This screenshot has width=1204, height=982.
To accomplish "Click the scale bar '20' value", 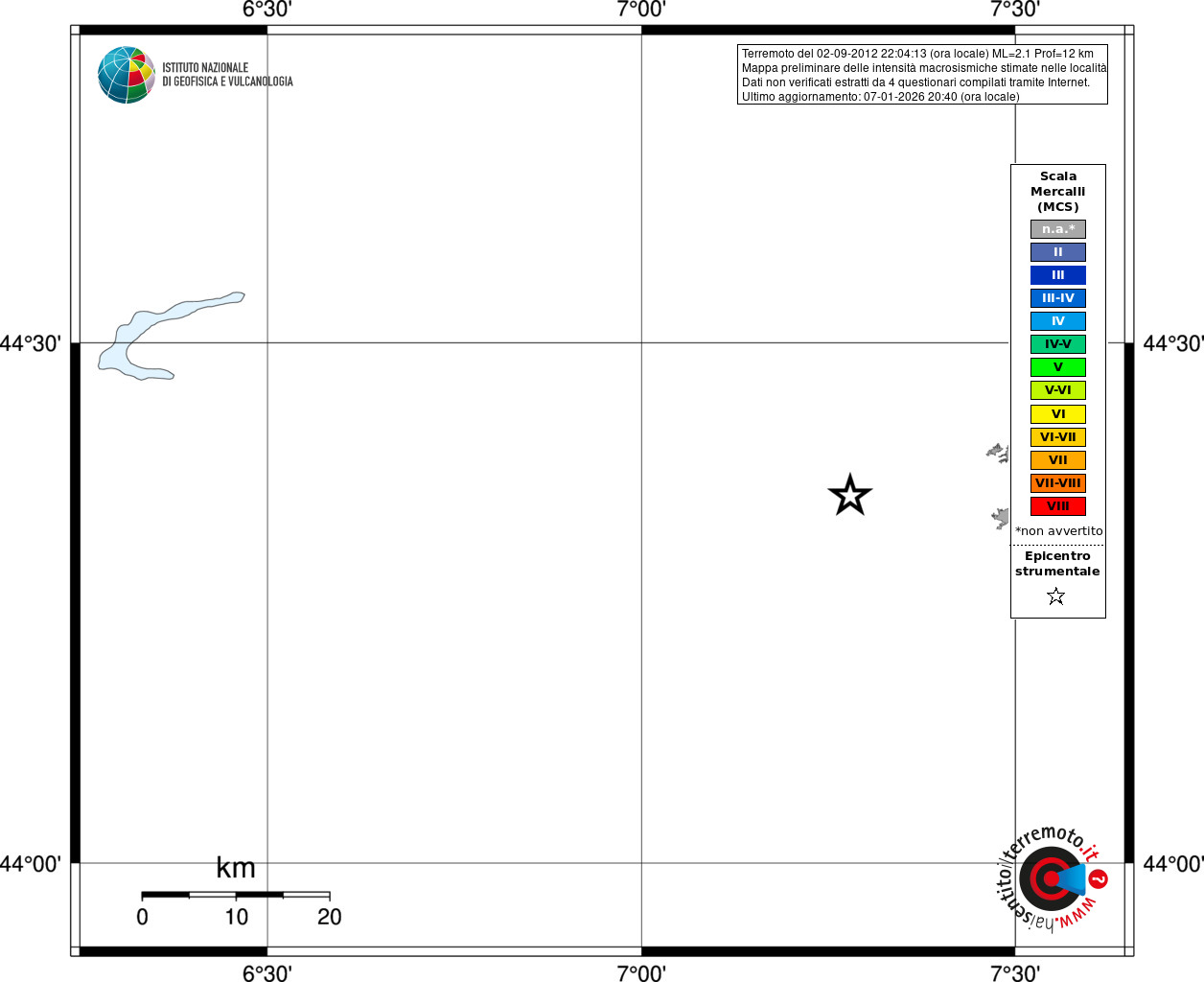I will (330, 917).
